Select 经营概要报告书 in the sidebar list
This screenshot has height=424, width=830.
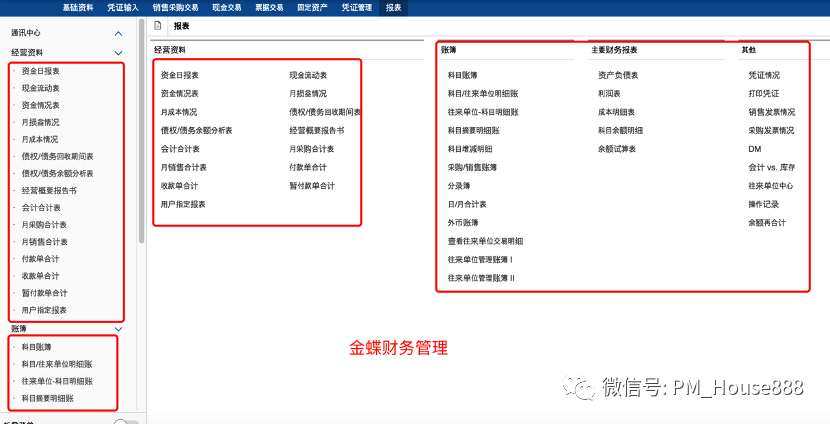[x=48, y=190]
